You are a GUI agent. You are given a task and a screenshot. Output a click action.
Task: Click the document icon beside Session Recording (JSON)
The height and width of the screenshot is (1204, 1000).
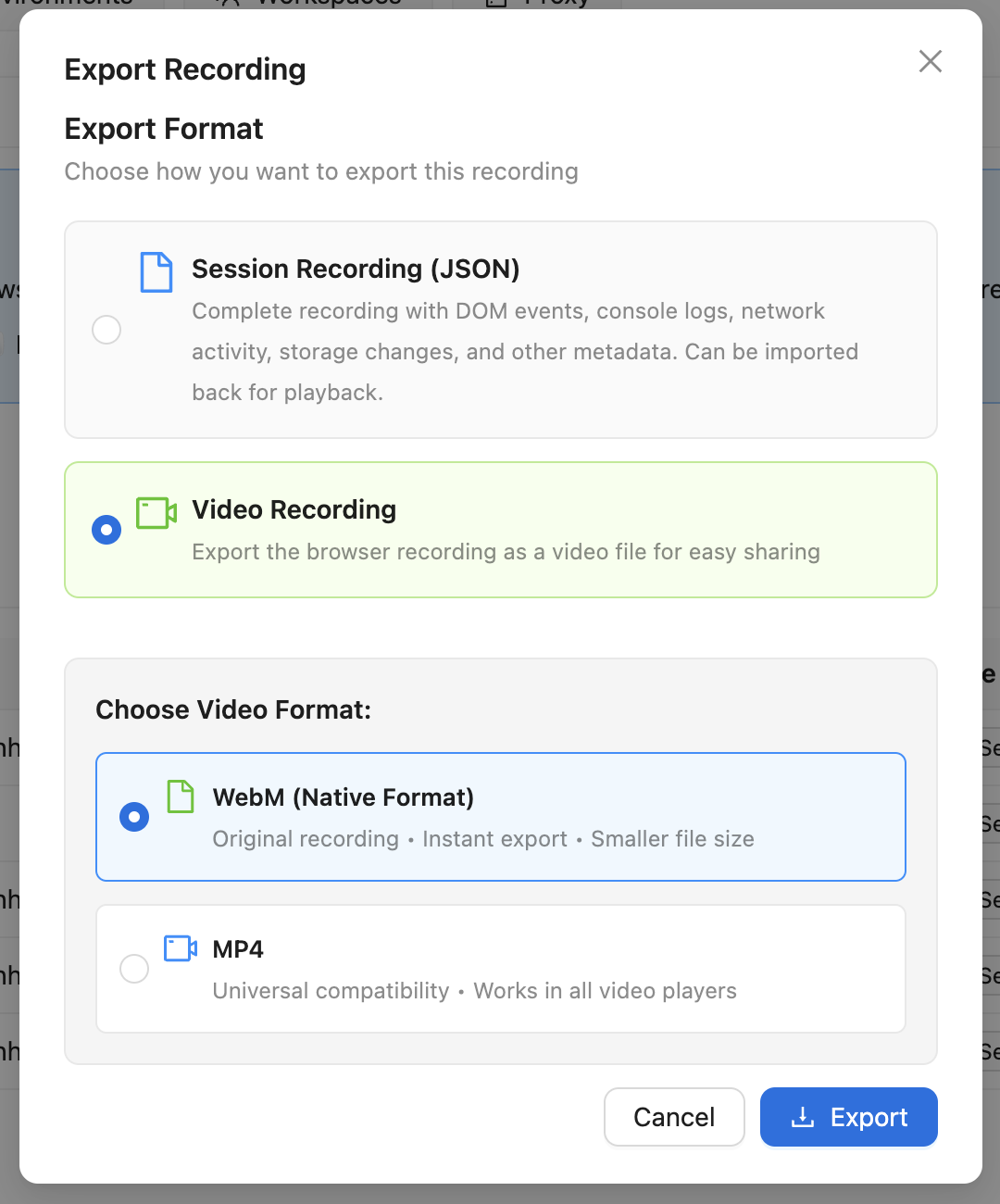(156, 272)
